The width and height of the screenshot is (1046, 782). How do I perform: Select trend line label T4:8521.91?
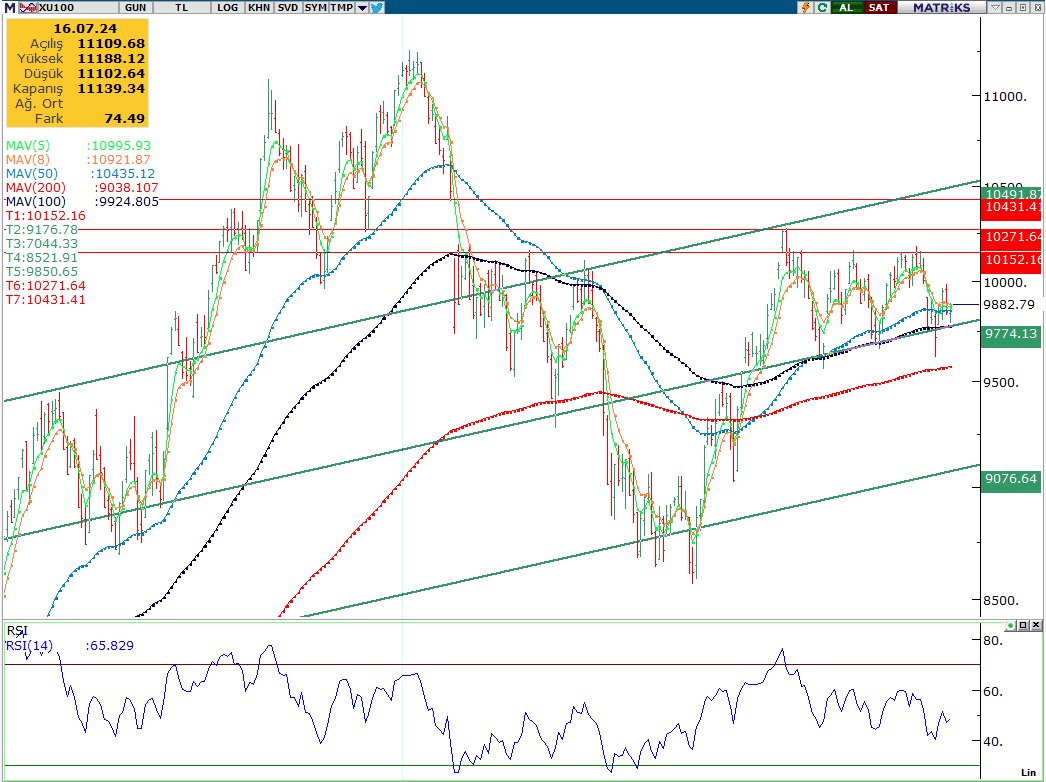coord(42,258)
